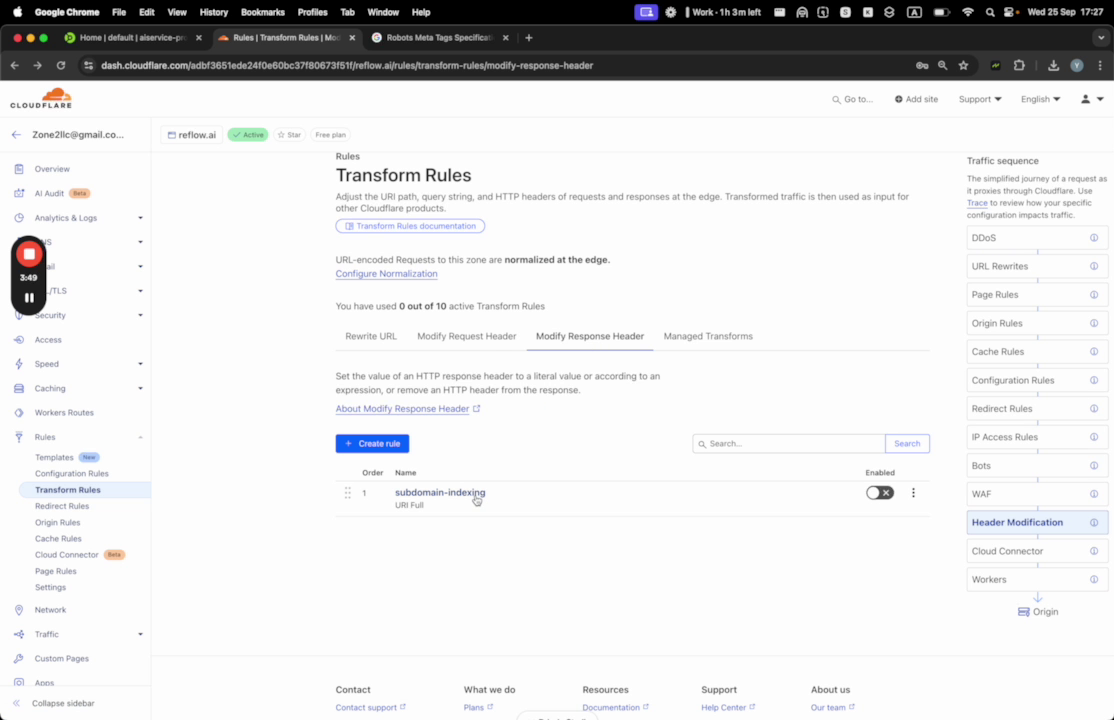
Task: Open the Custom Pages section
Action: (x=61, y=658)
